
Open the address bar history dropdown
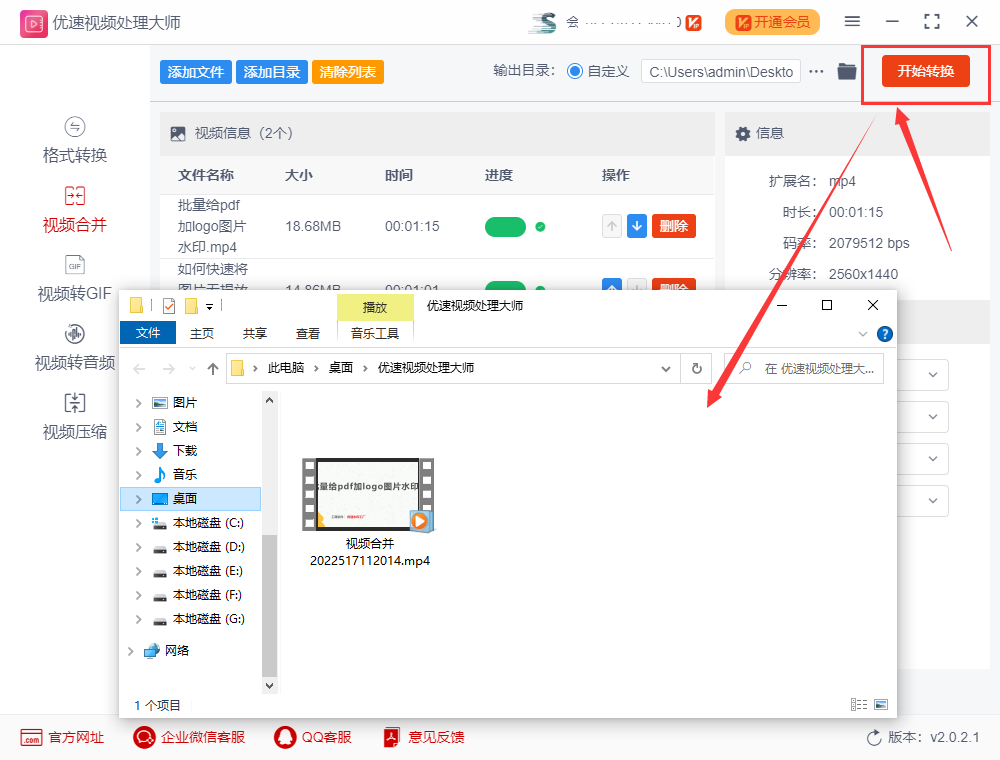[x=666, y=369]
